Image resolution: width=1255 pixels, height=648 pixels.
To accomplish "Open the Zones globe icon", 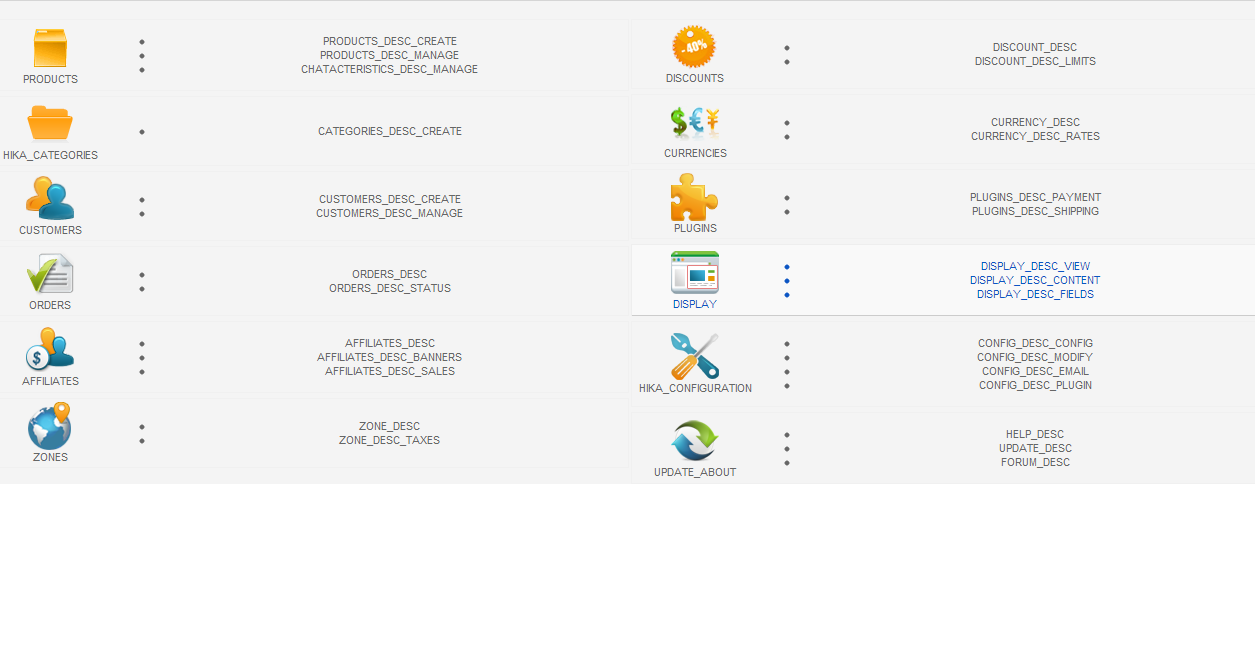I will (x=50, y=425).
